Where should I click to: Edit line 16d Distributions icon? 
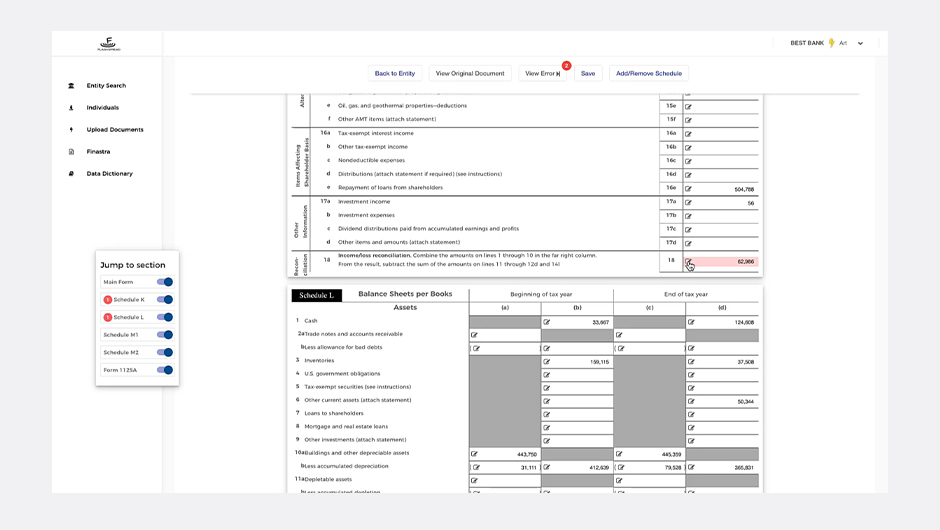coord(688,175)
